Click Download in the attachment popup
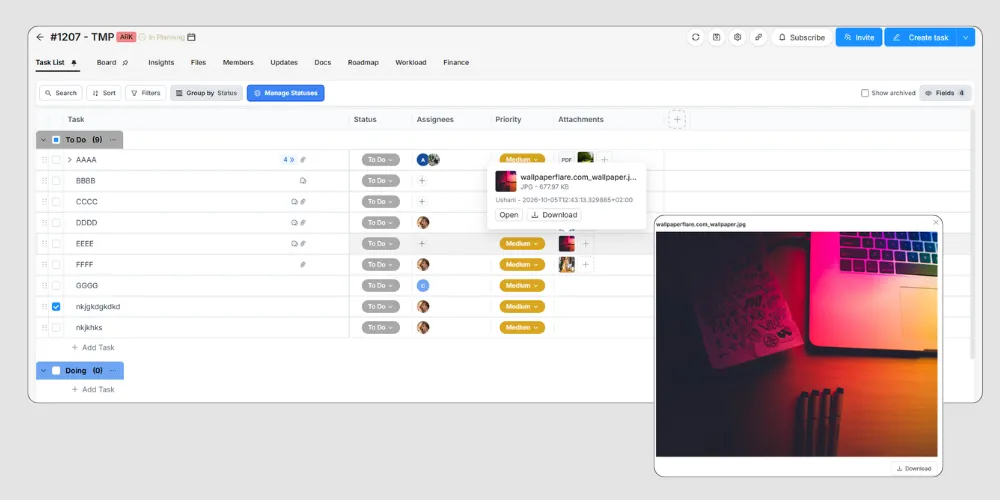Viewport: 1000px width, 500px height. [x=554, y=215]
